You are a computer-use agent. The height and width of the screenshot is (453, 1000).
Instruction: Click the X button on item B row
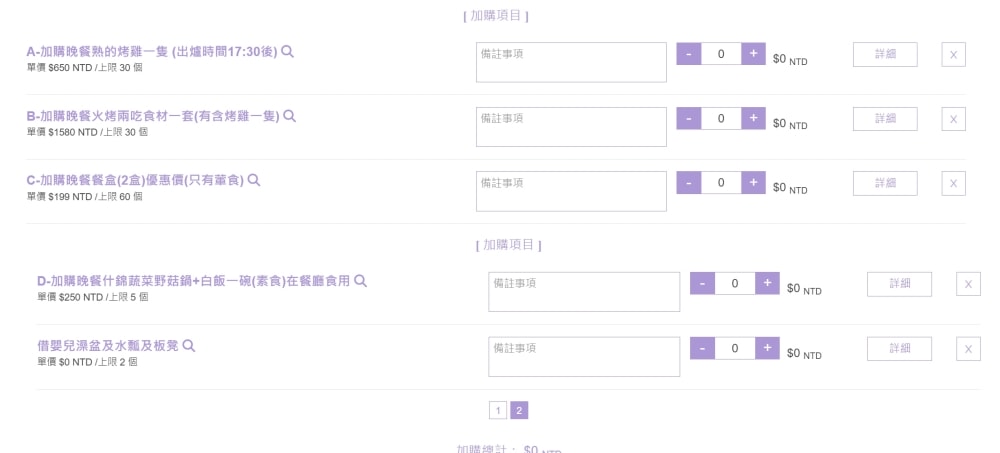click(x=953, y=119)
